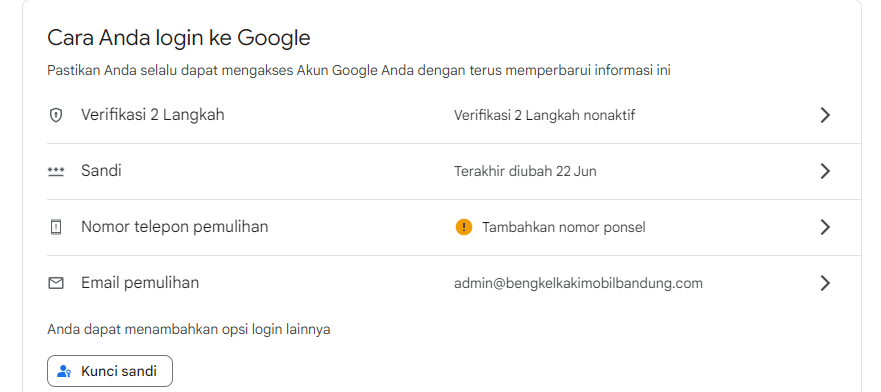
Task: Open Email pemulihan chevron arrow
Action: (825, 283)
